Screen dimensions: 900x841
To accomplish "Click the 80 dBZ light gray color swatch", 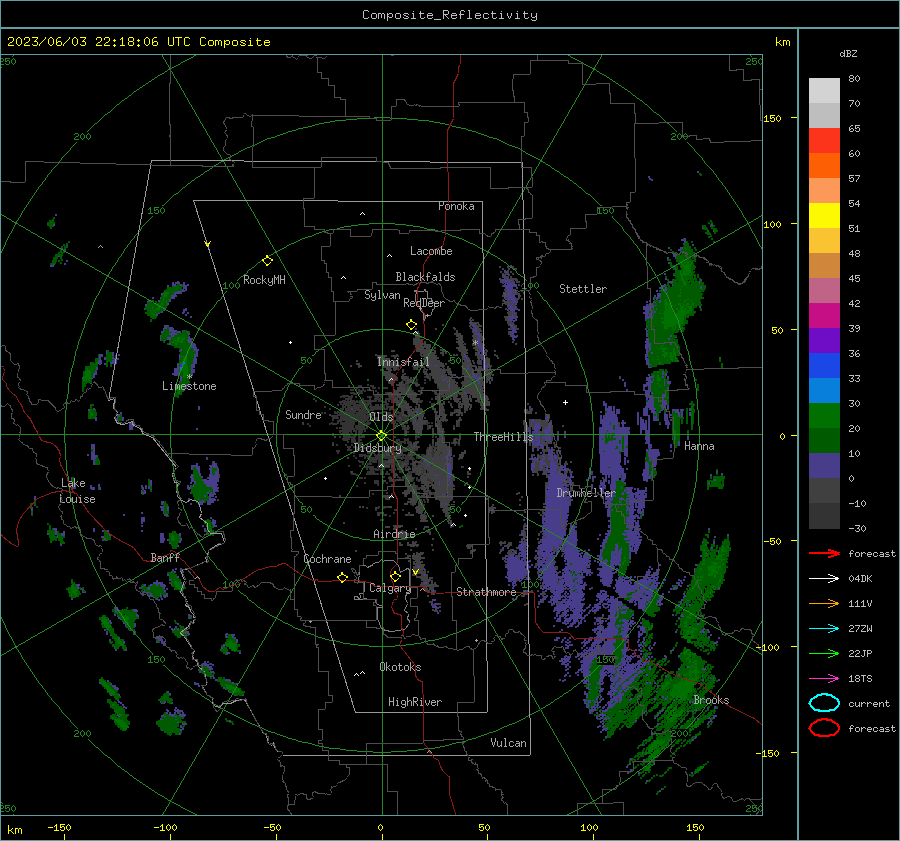I will tap(824, 90).
